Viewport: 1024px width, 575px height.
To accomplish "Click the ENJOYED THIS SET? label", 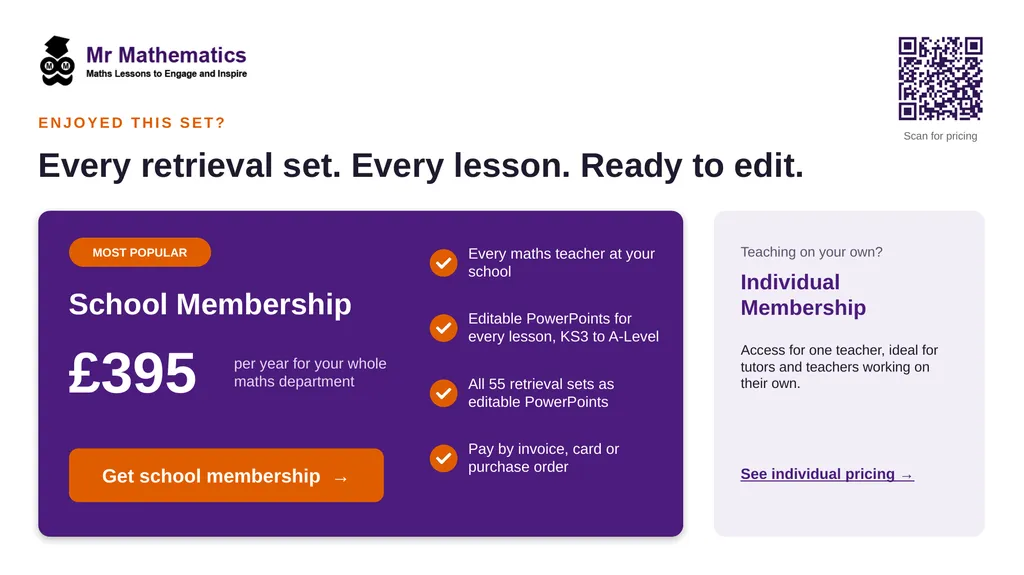I will tap(131, 123).
